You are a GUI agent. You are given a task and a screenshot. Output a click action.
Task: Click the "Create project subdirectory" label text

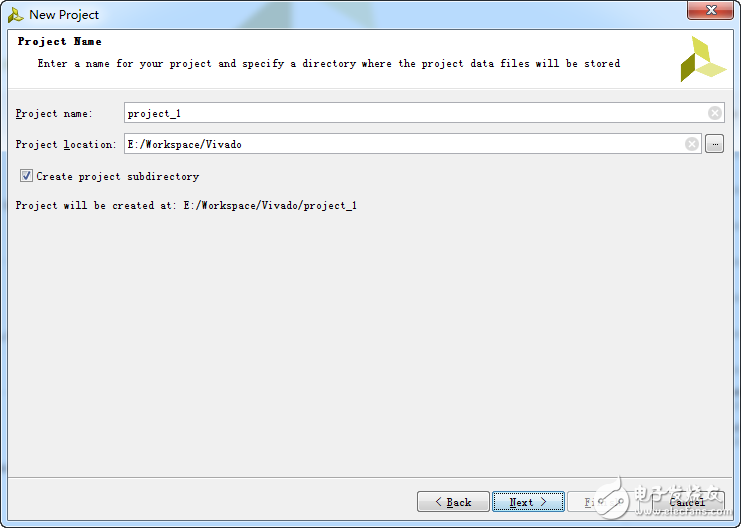coord(118,177)
